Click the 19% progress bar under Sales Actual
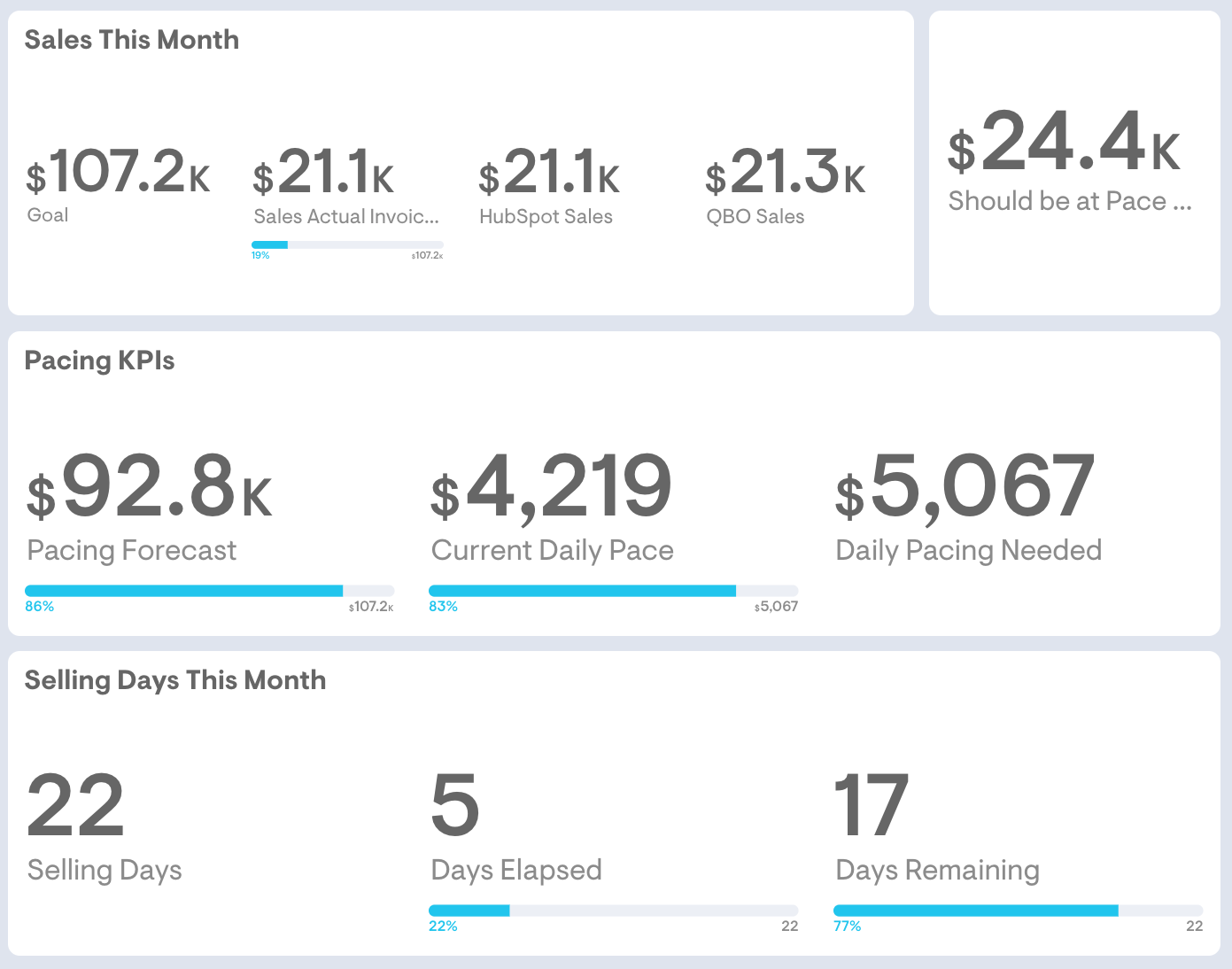The width and height of the screenshot is (1232, 969). coord(347,244)
